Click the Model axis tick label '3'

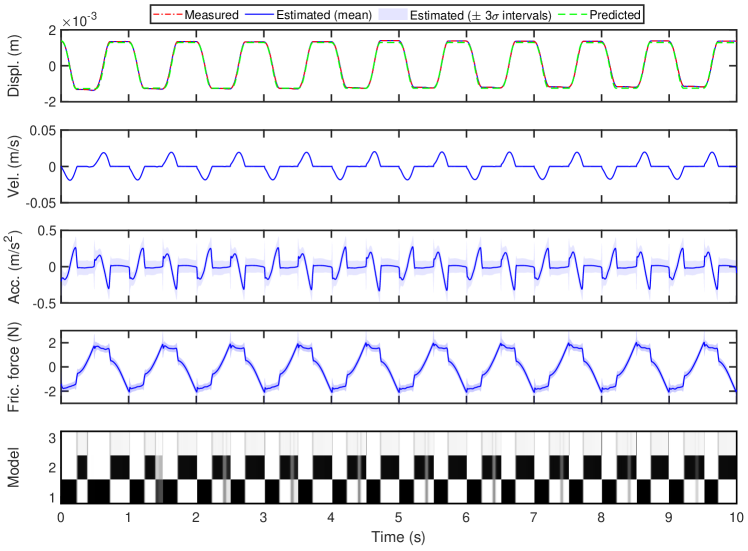(x=52, y=438)
